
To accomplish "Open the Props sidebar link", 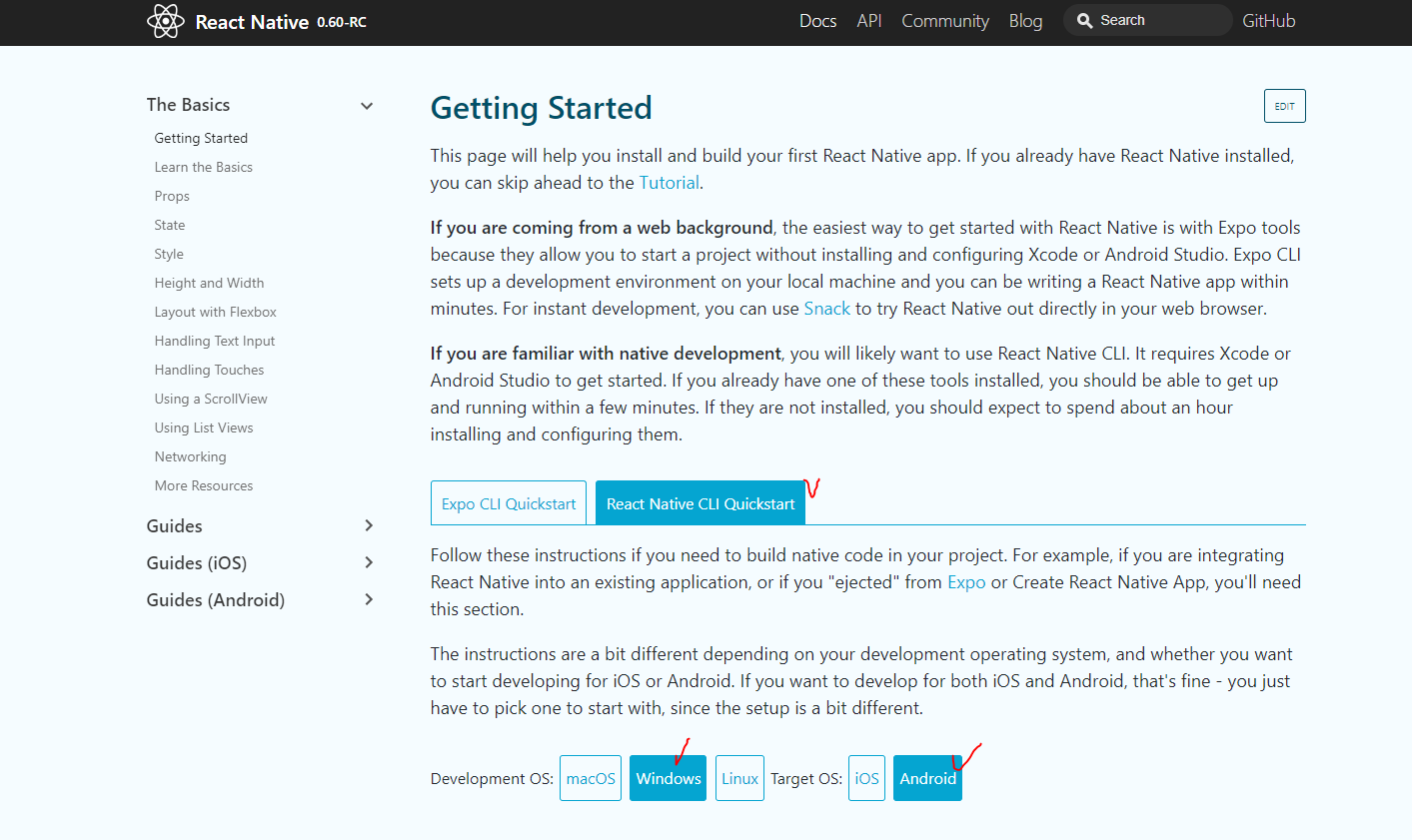I will [x=172, y=196].
